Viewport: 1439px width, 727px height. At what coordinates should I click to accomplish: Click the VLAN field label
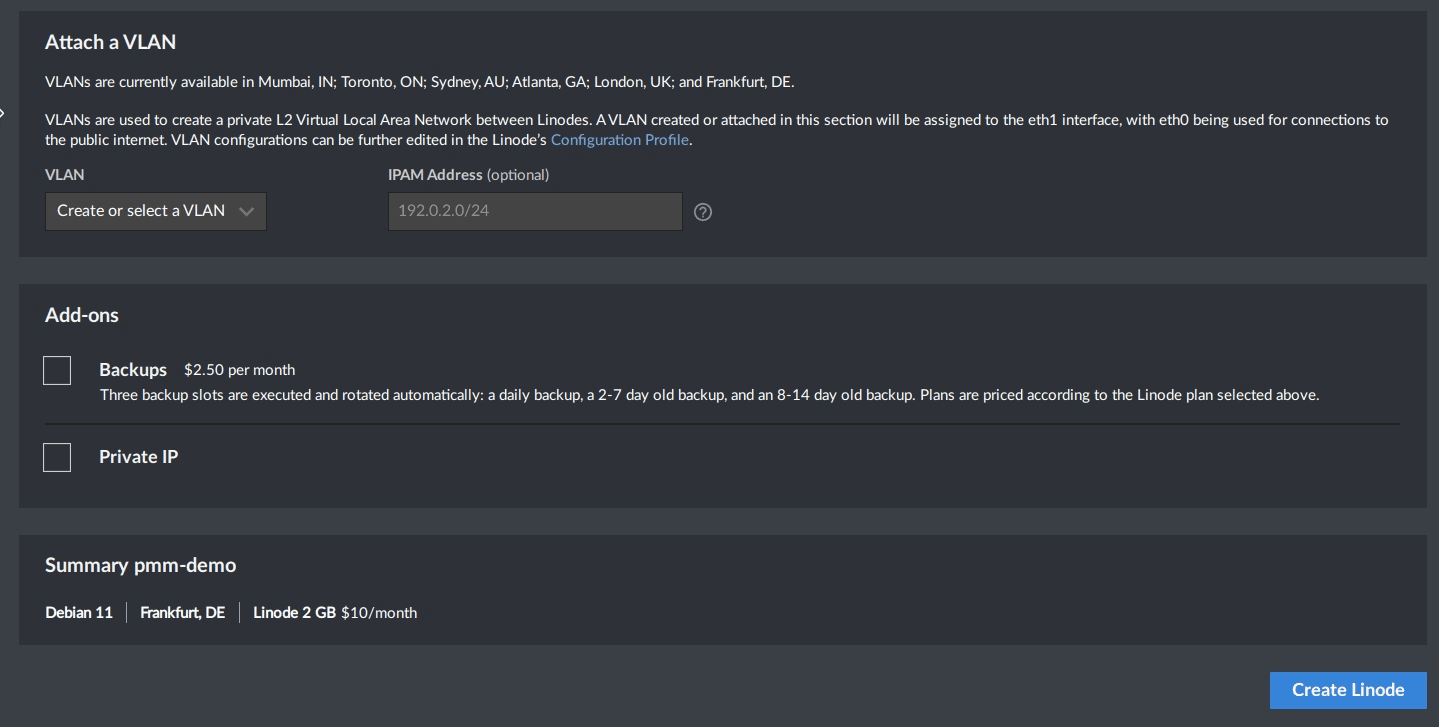[64, 175]
